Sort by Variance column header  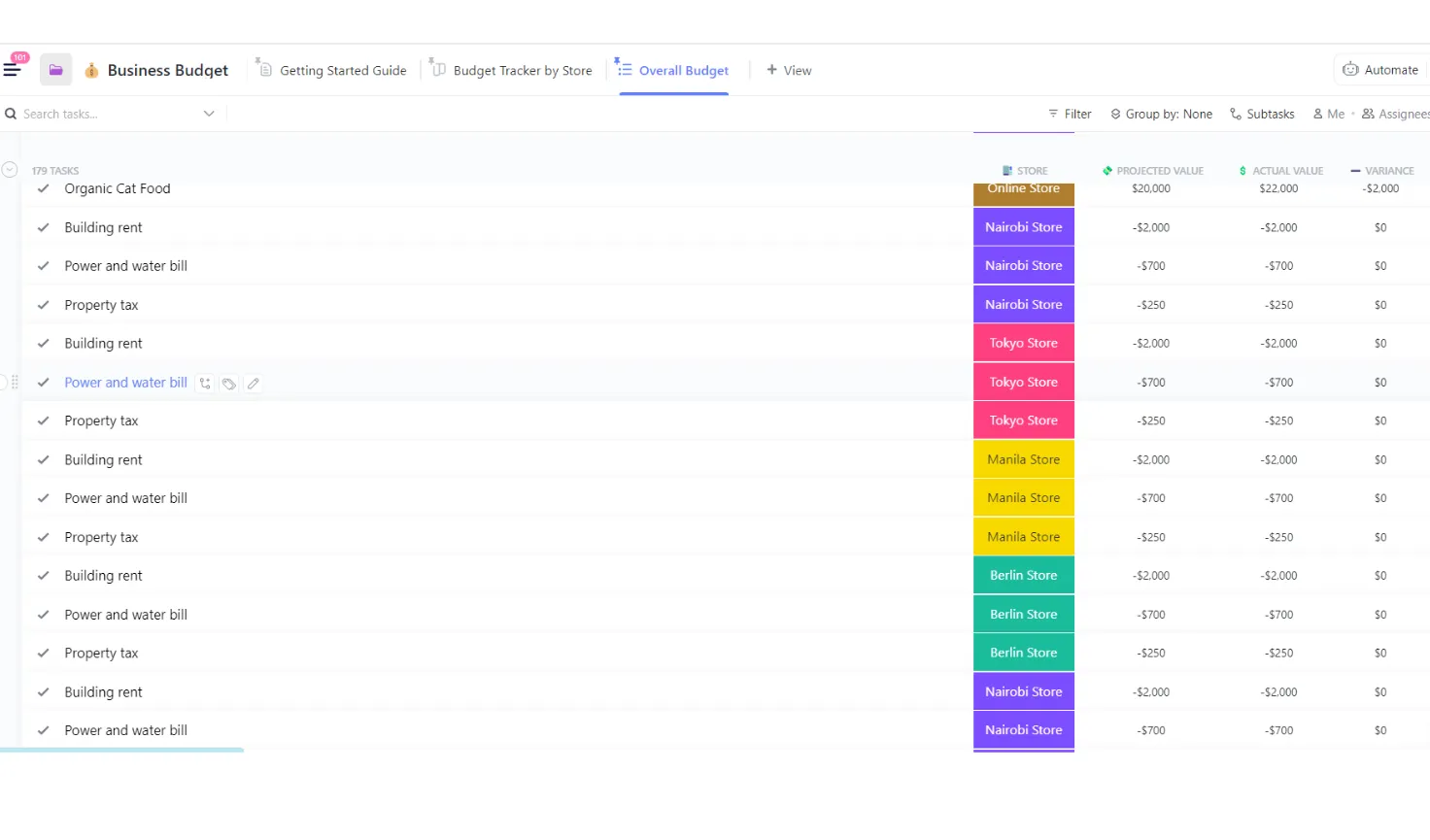[x=1382, y=171]
